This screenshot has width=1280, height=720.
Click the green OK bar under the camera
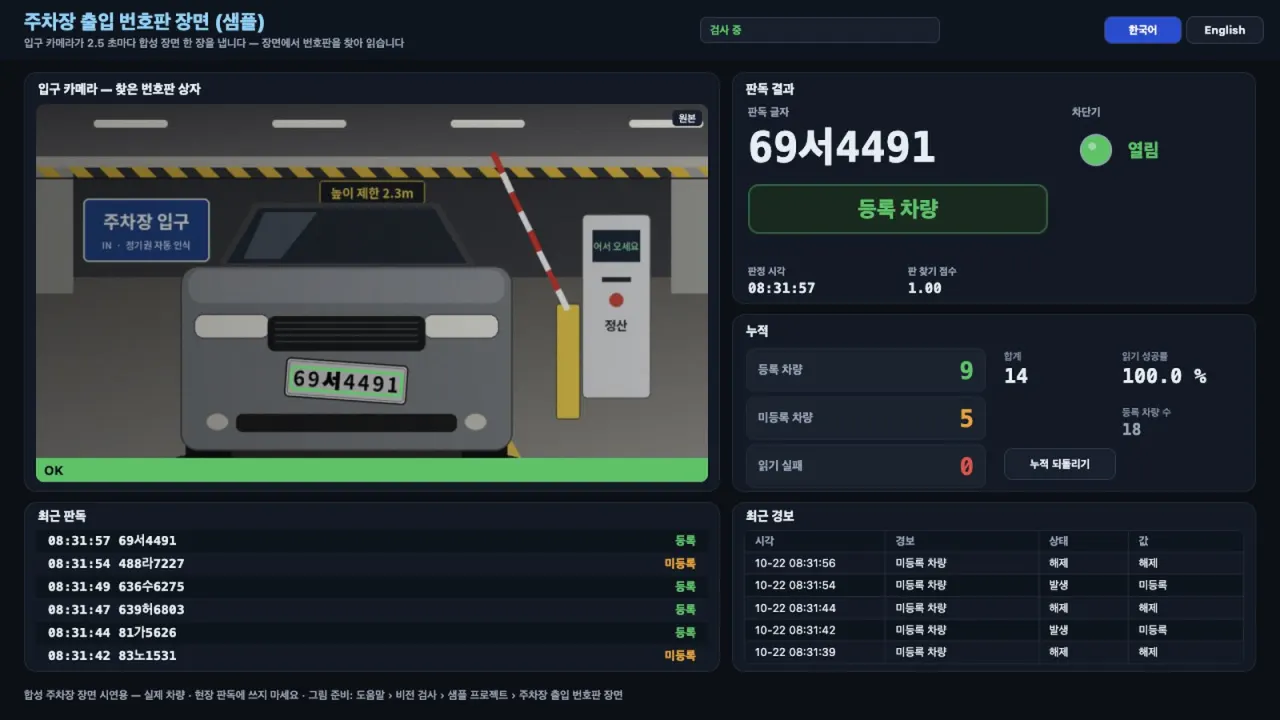[372, 470]
